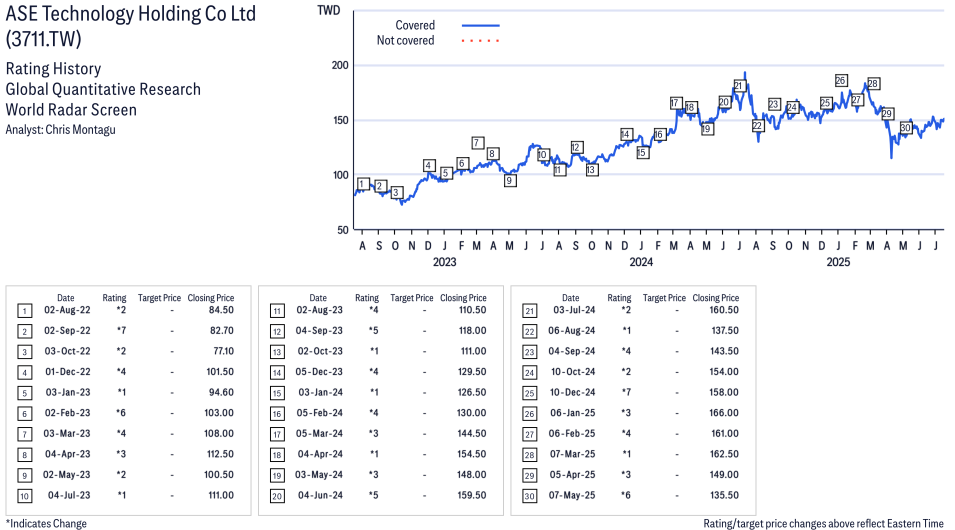This screenshot has width=955, height=530.
Task: Click the date 01-Dec-22
Action: coord(68,372)
